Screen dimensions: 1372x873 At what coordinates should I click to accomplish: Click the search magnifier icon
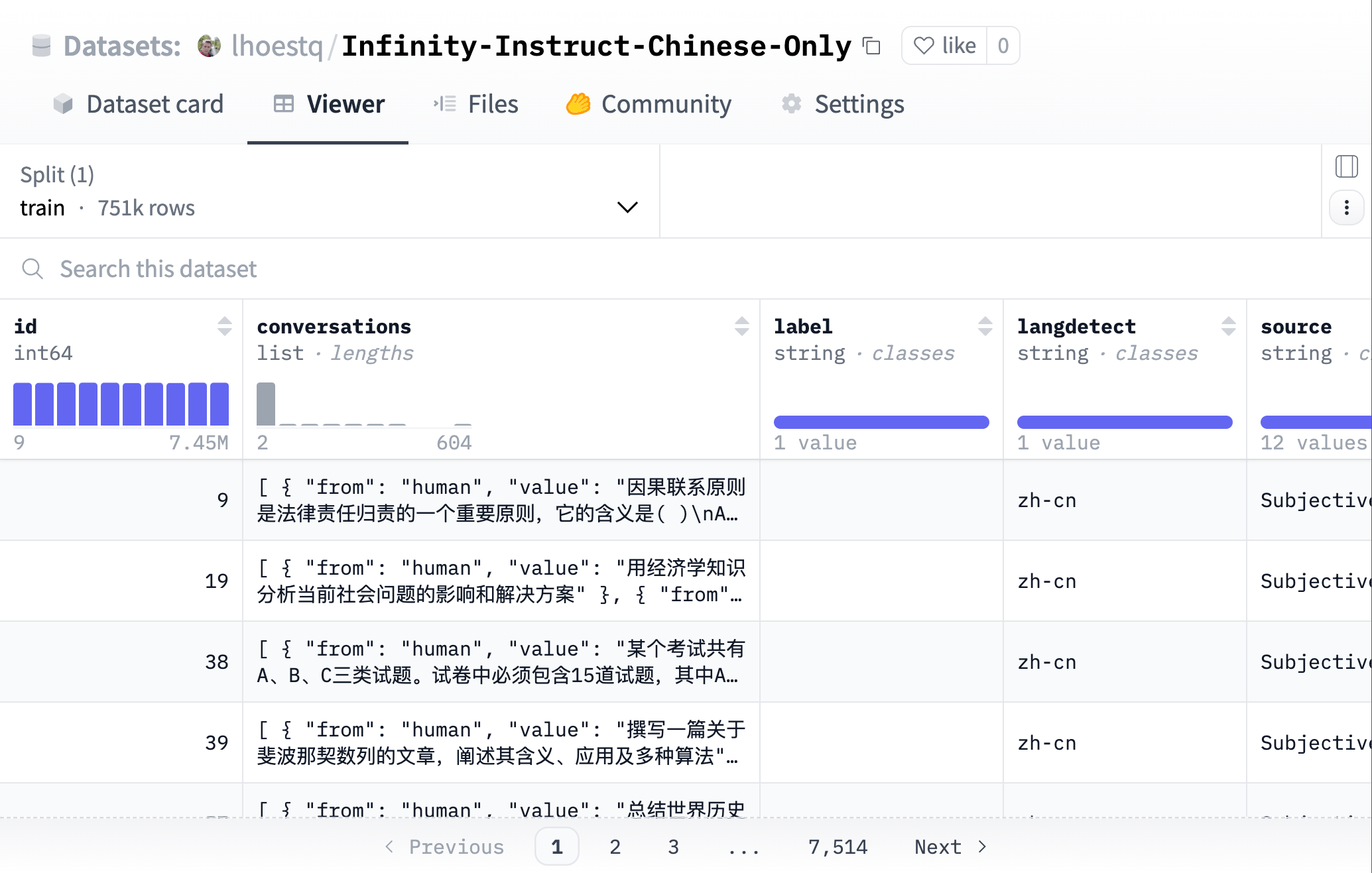coord(32,269)
